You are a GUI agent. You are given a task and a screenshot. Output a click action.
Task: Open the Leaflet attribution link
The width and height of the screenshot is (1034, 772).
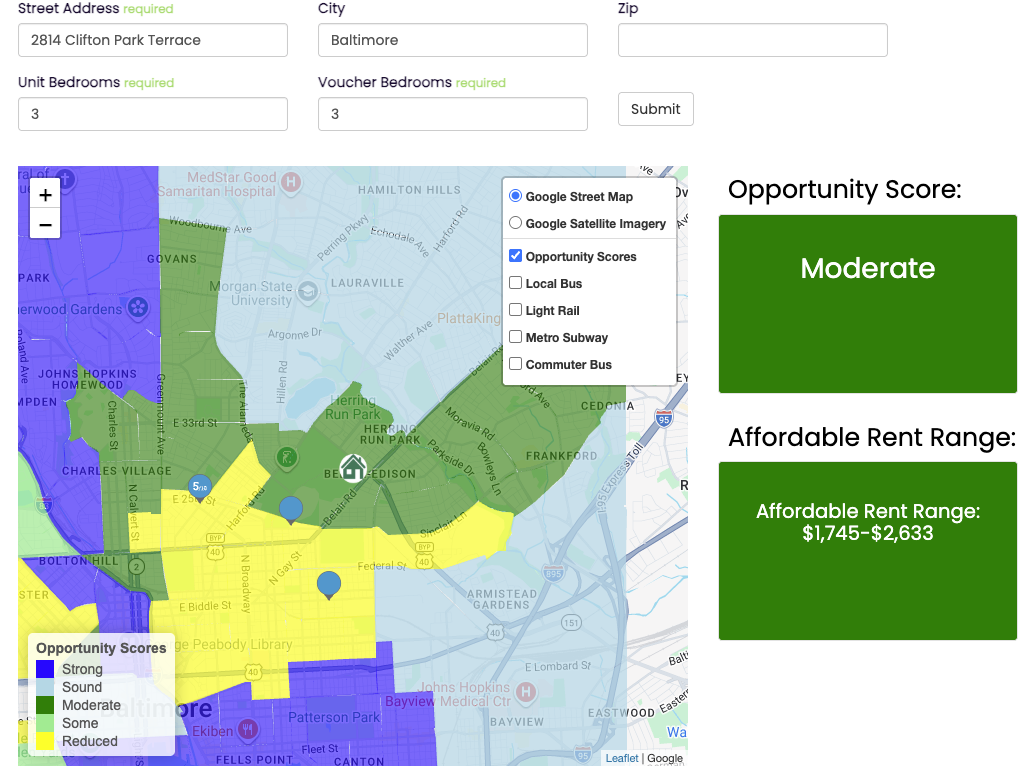point(622,758)
